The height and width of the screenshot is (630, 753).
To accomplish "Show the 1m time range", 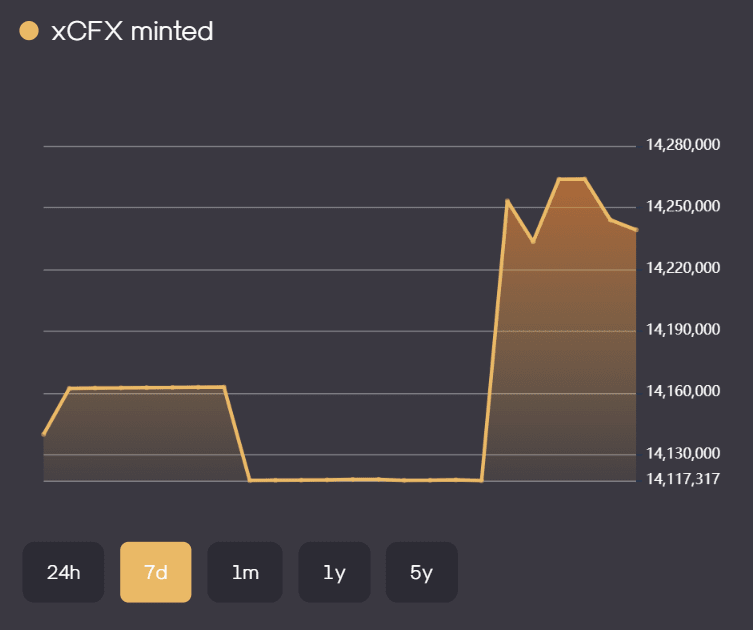I will point(245,572).
